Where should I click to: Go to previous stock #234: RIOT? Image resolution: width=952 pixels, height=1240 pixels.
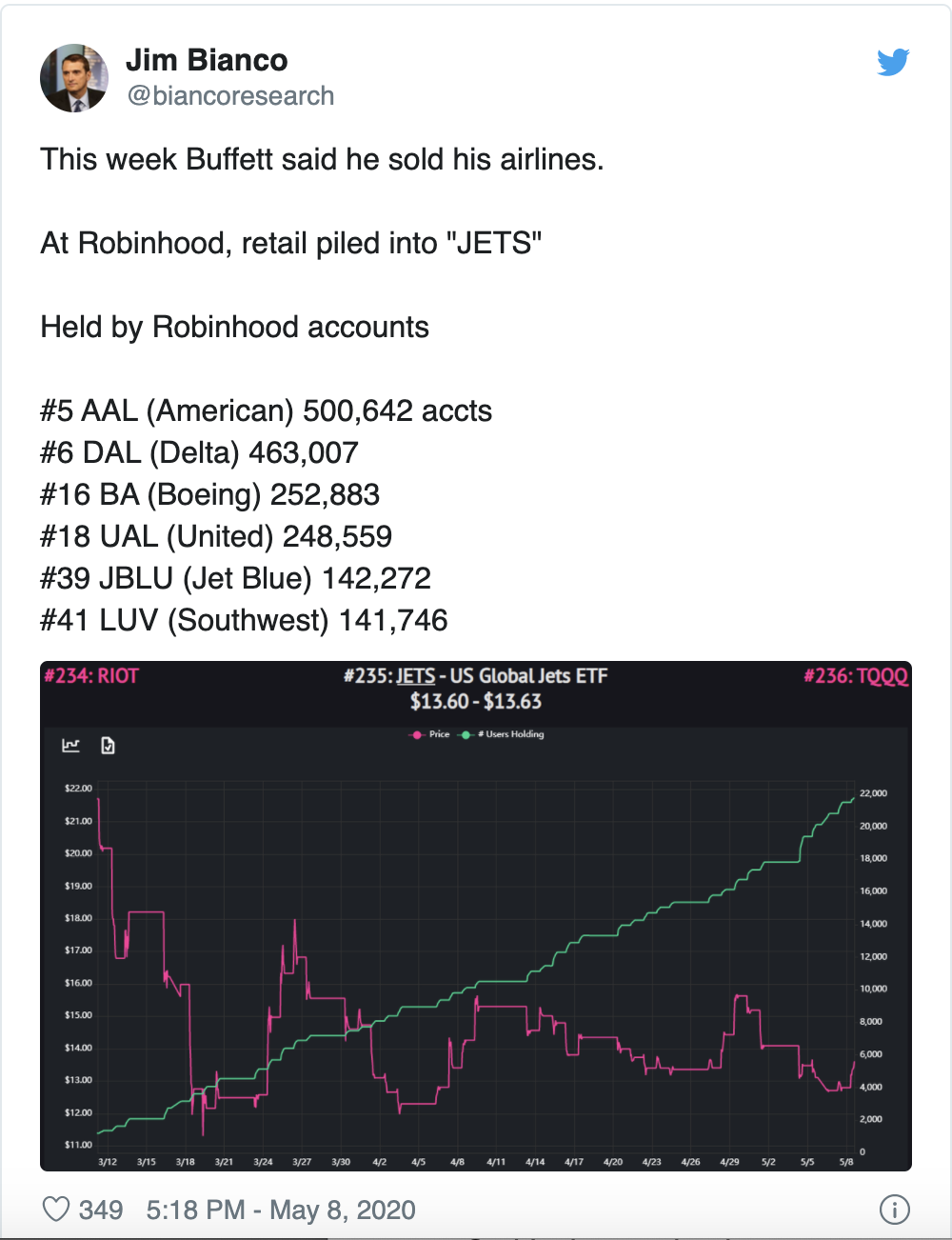[91, 676]
